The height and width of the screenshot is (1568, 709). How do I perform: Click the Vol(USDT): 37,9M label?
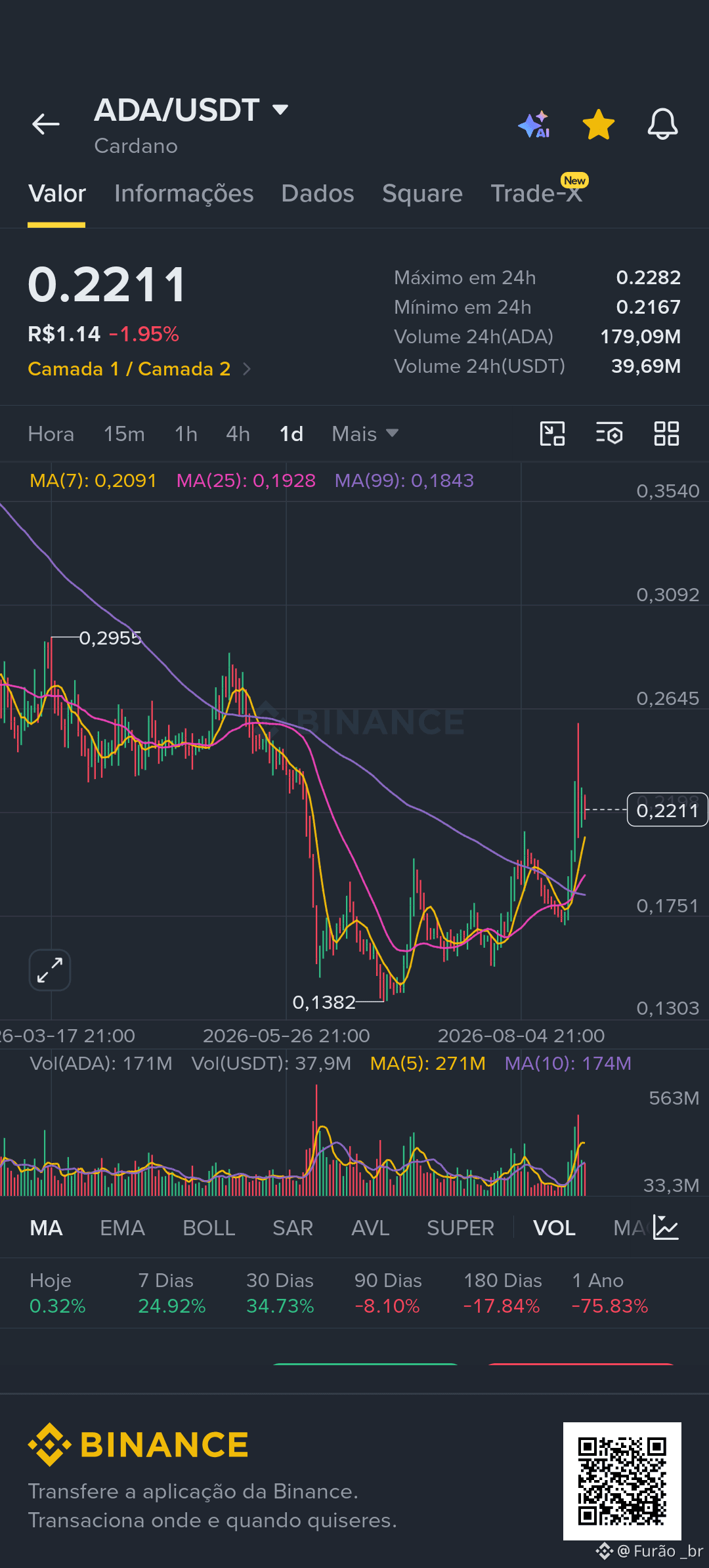271,1063
